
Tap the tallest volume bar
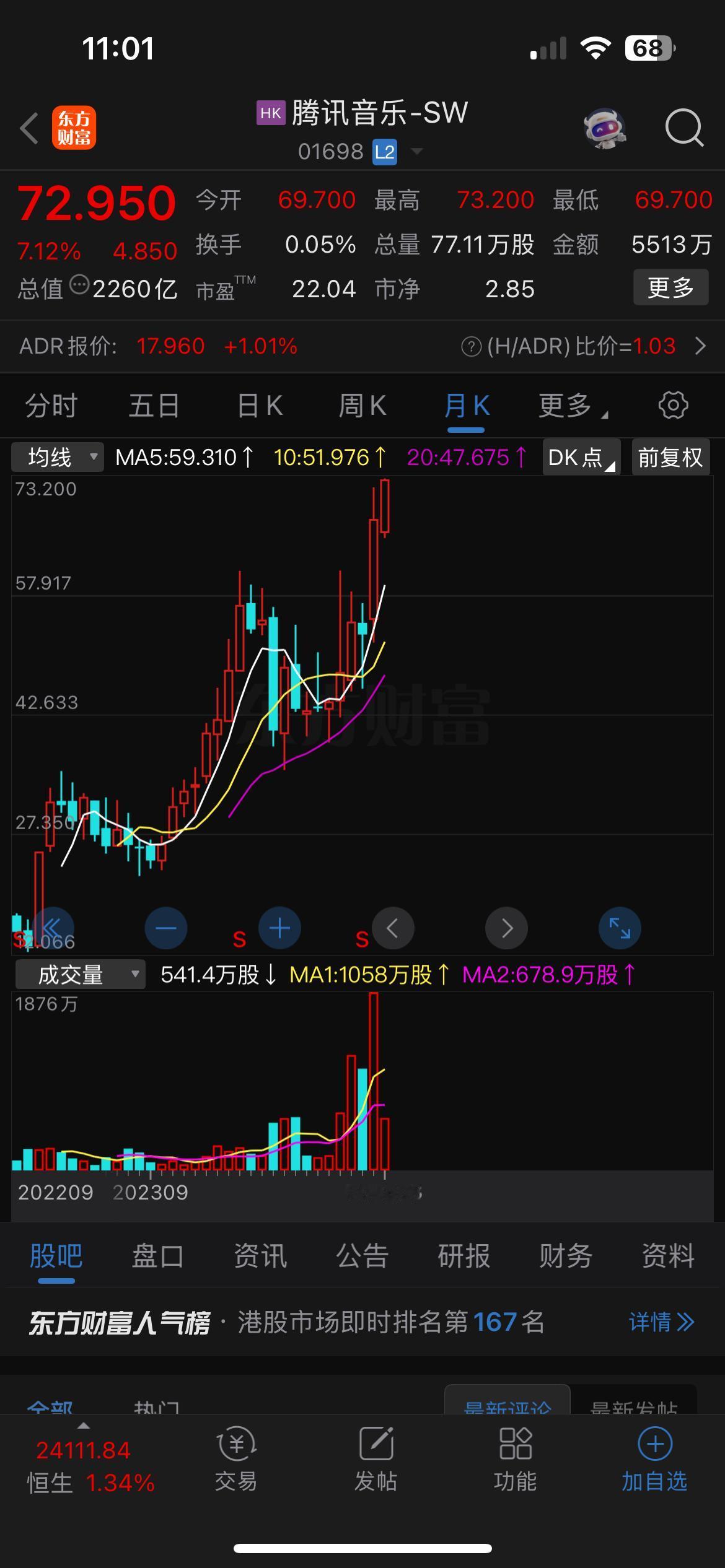coord(373,1081)
